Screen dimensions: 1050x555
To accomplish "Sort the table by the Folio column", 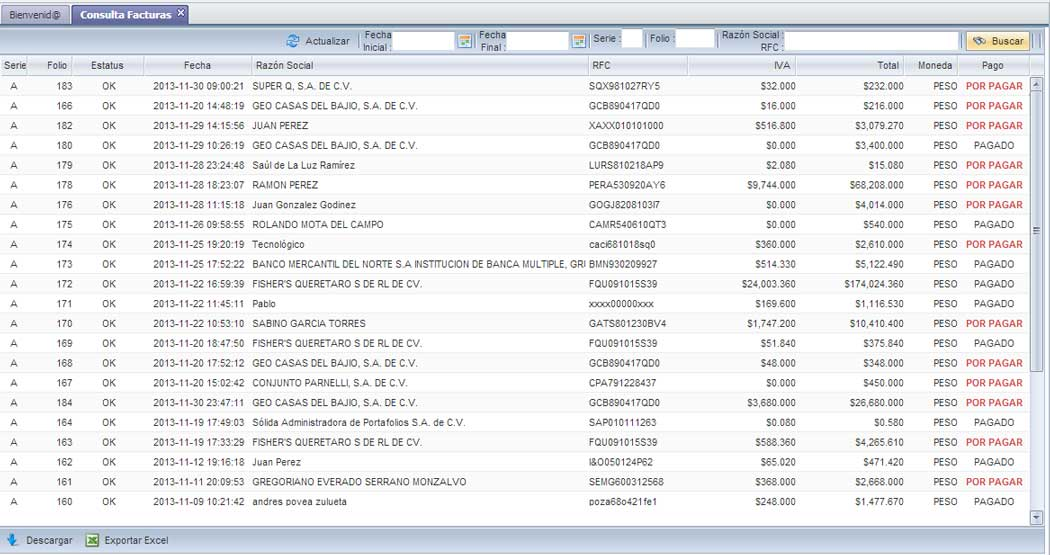I will (57, 65).
